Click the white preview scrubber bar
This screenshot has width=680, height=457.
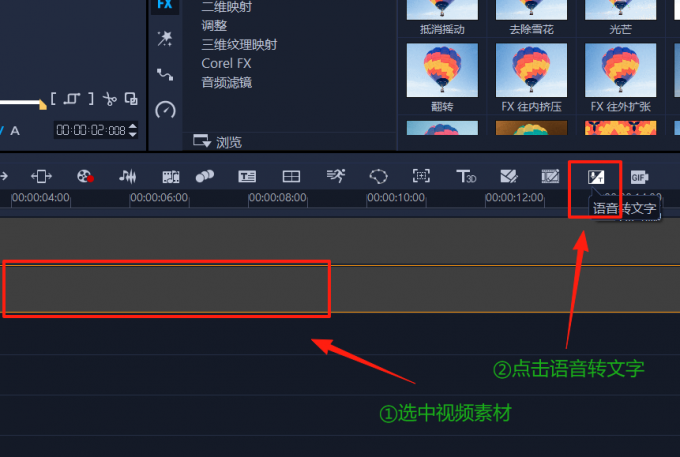20,102
